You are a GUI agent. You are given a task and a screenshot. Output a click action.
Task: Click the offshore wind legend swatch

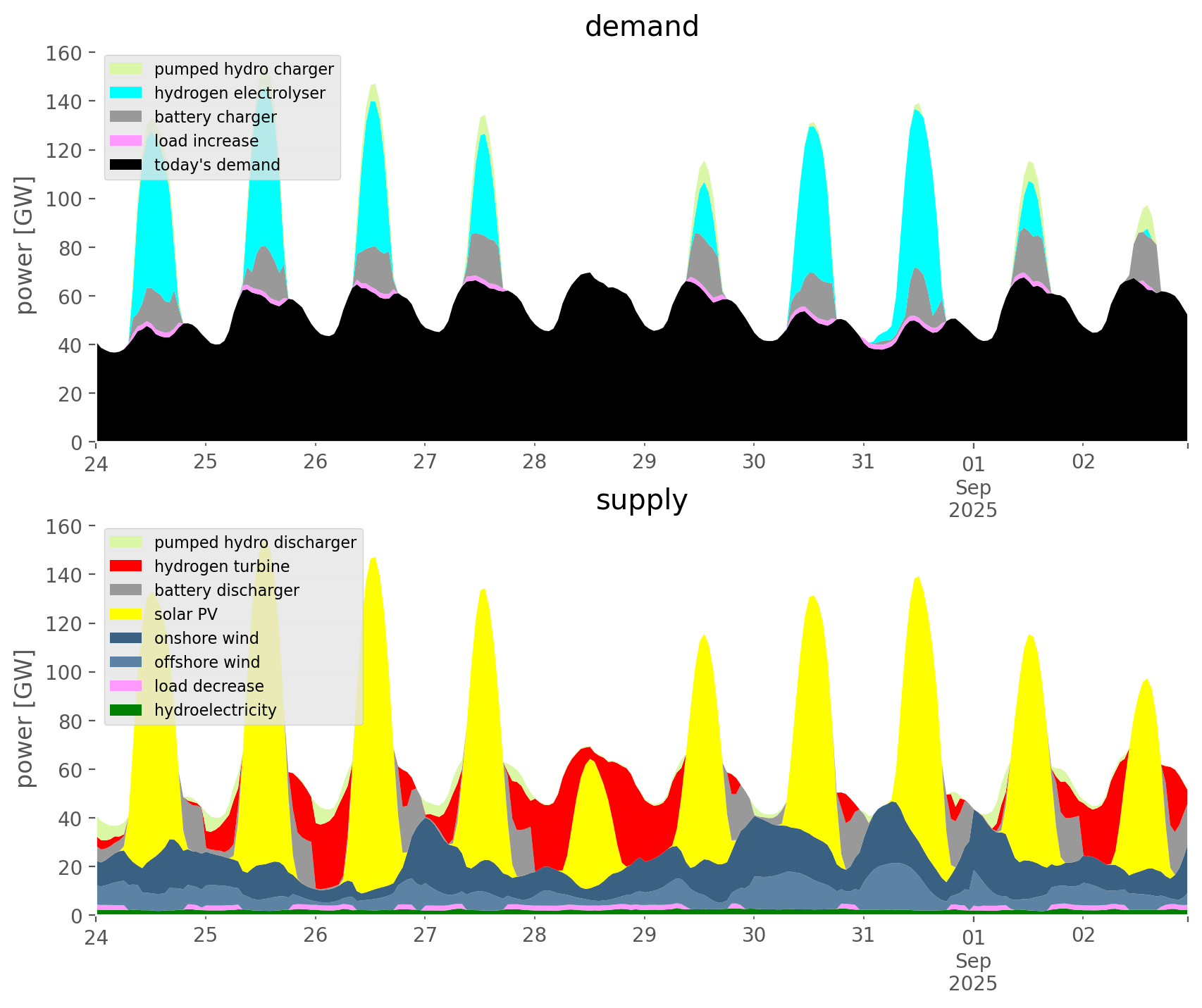[x=126, y=662]
